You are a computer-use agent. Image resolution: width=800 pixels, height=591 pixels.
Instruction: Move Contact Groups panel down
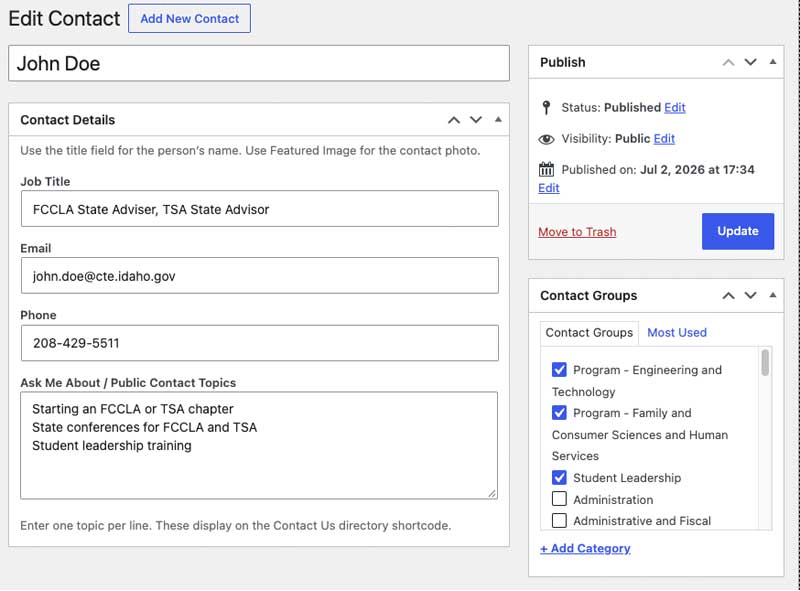(x=750, y=296)
